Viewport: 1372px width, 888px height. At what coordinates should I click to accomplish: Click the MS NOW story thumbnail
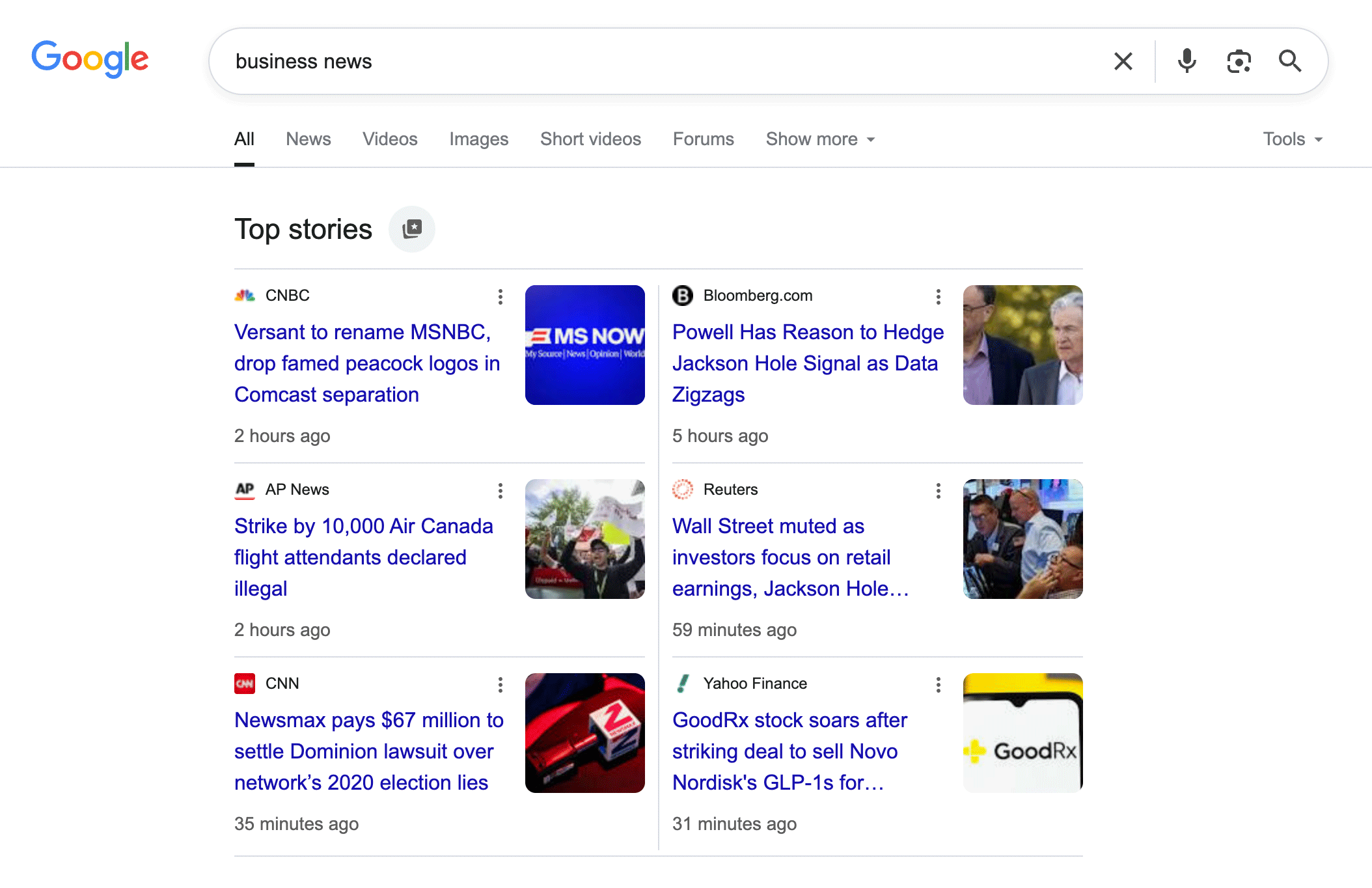(x=584, y=344)
